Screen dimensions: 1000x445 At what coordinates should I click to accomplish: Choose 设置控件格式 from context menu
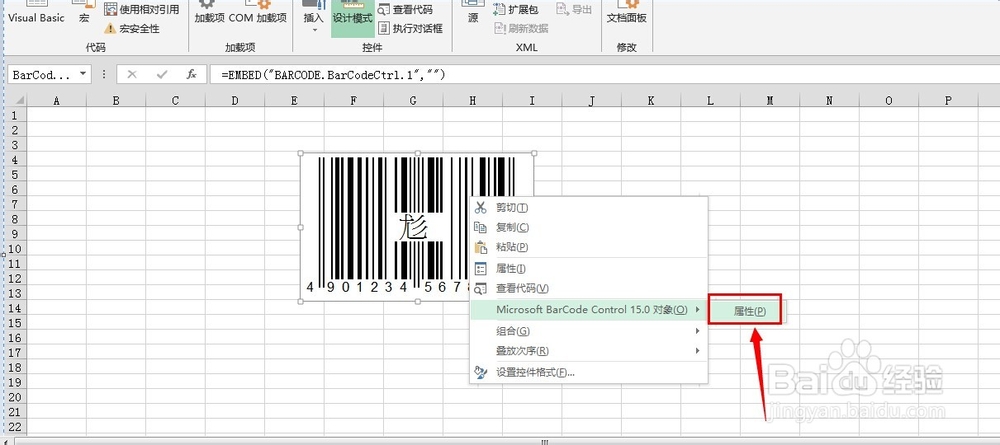[x=589, y=372]
